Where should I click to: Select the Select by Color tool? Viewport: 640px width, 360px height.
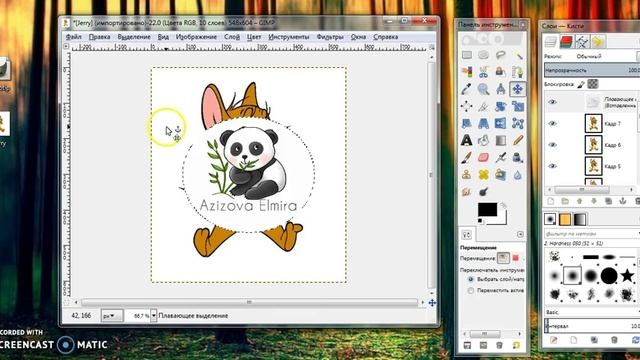[467, 72]
